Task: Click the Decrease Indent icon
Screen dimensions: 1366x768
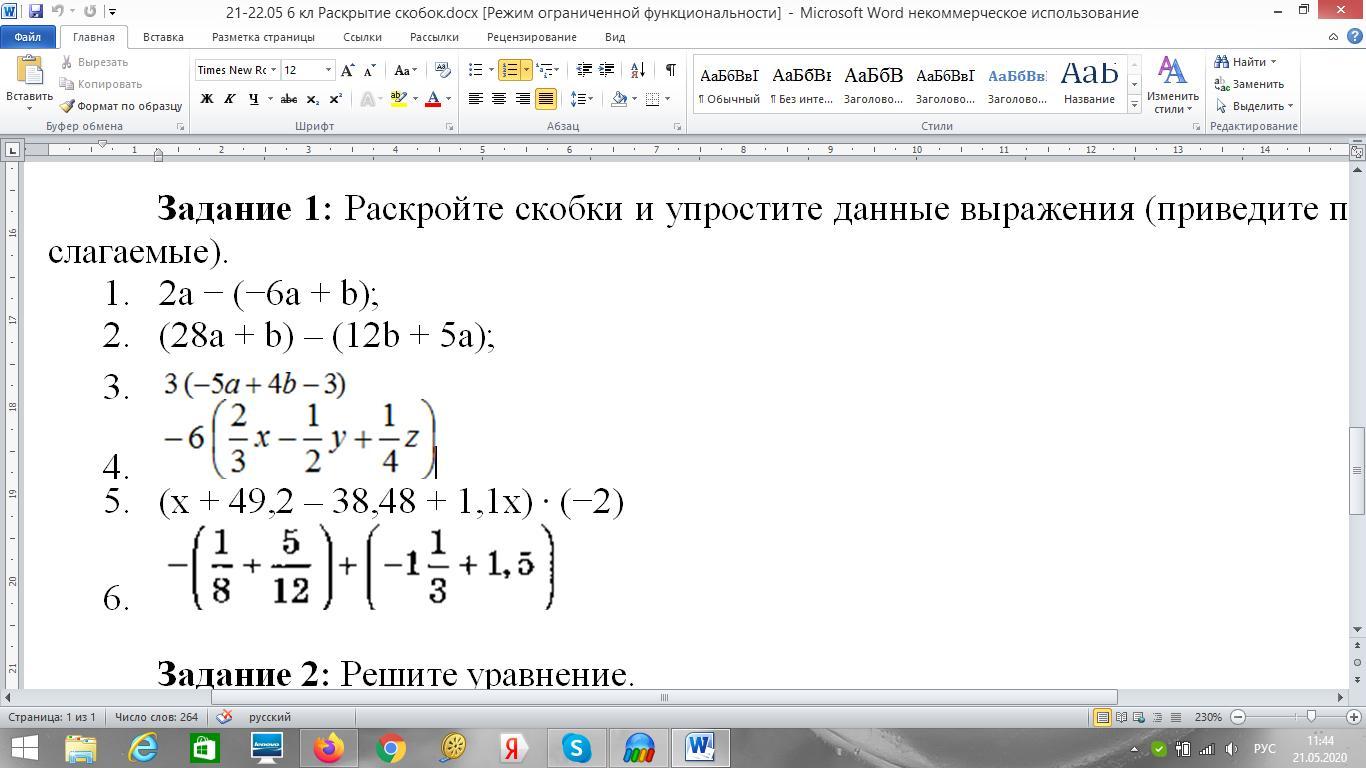Action: [x=584, y=70]
